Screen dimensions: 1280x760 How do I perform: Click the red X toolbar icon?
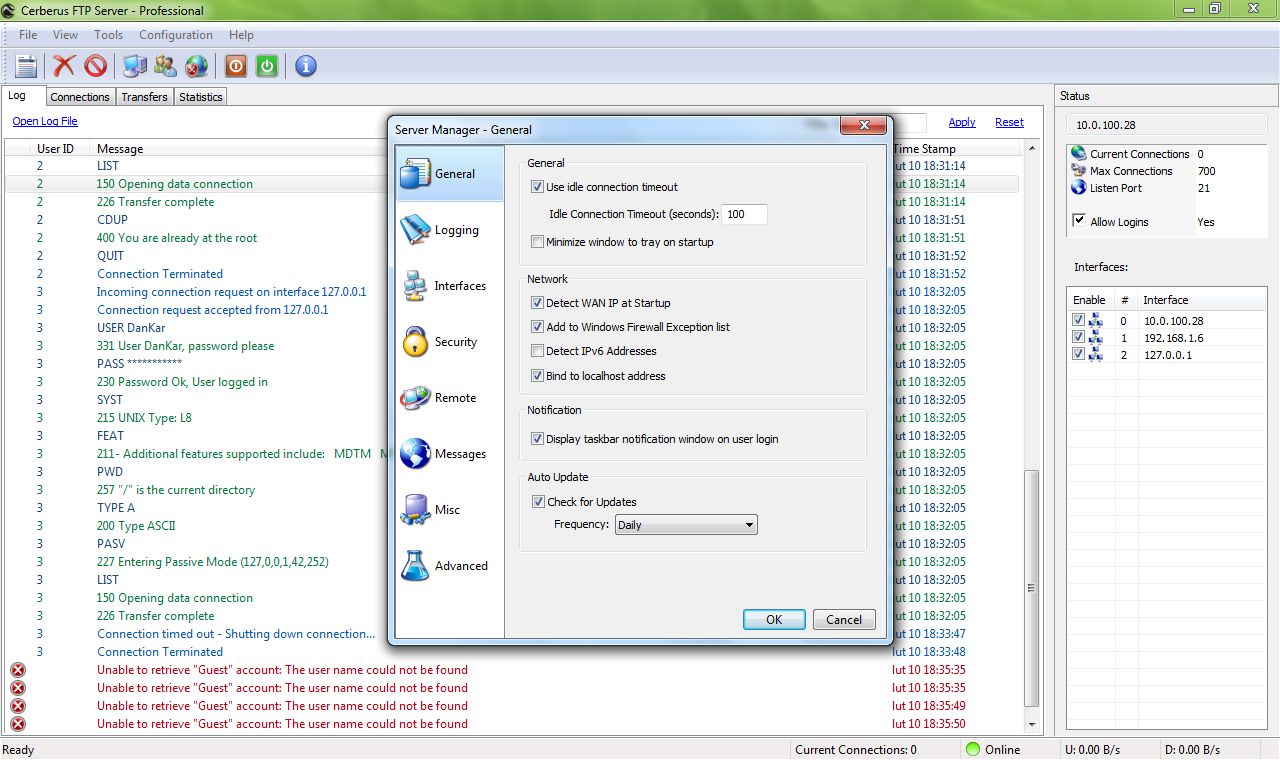tap(64, 66)
